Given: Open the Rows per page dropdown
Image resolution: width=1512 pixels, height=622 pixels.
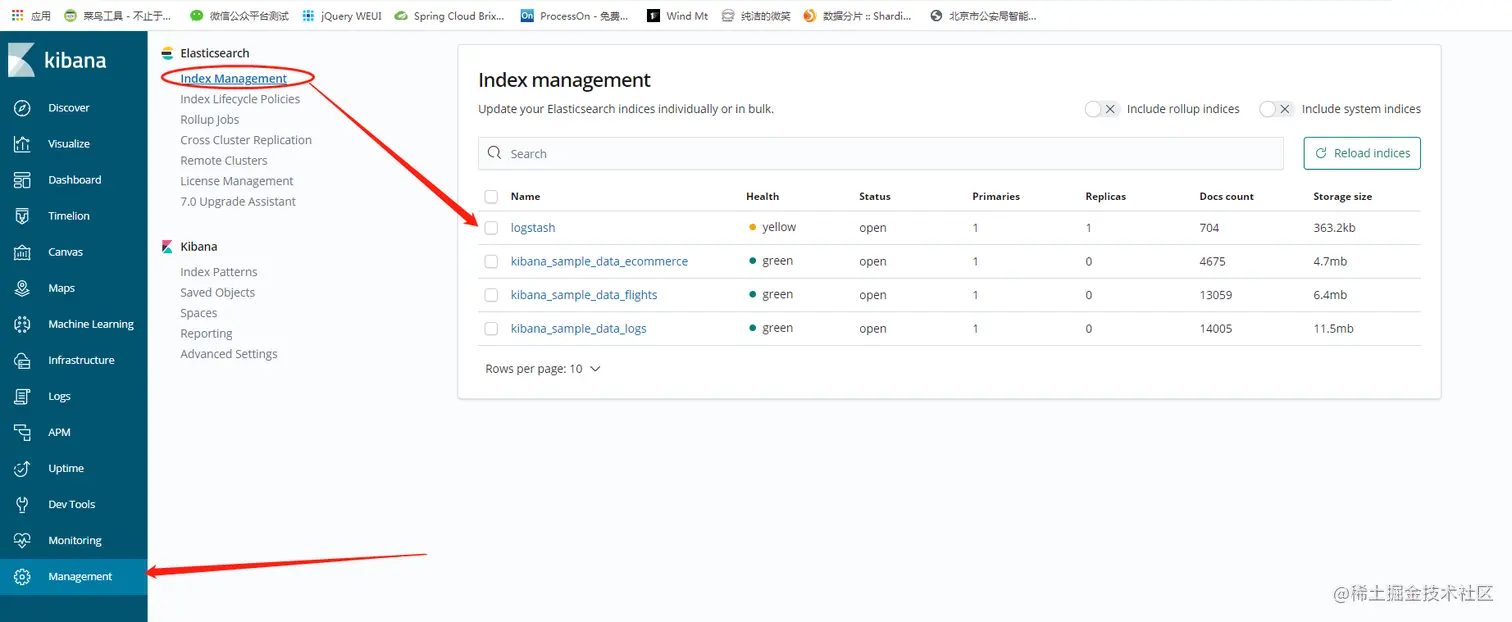Looking at the screenshot, I should [543, 369].
